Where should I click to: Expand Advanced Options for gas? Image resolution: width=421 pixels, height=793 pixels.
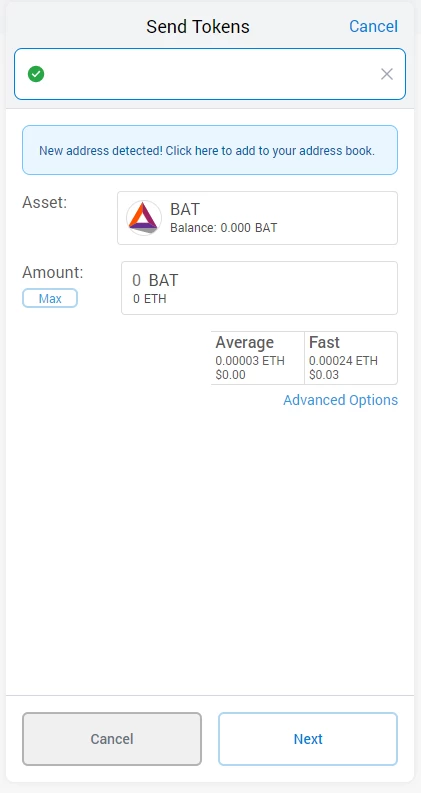341,400
